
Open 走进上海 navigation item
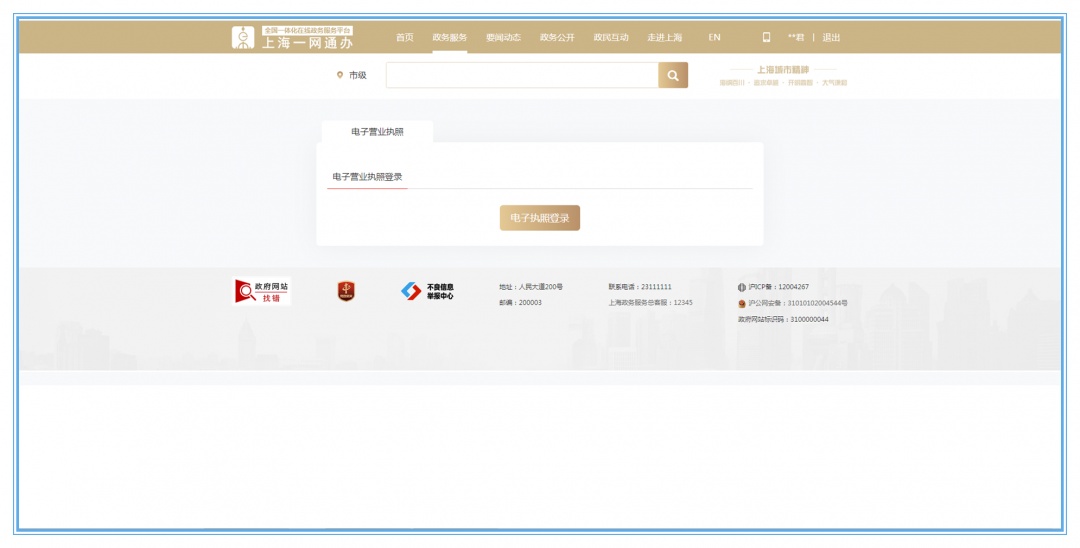(665, 37)
